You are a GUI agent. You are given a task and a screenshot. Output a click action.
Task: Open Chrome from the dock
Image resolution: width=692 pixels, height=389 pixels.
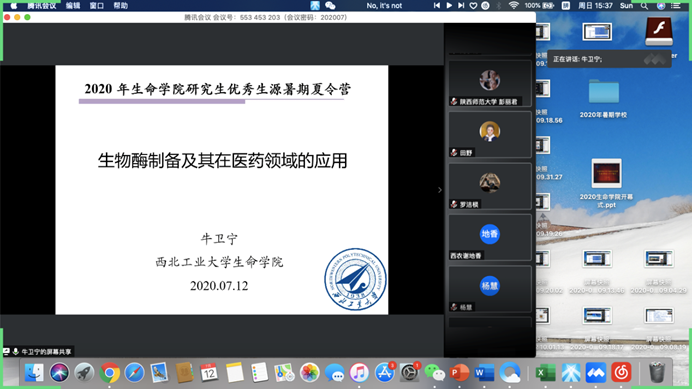[109, 373]
